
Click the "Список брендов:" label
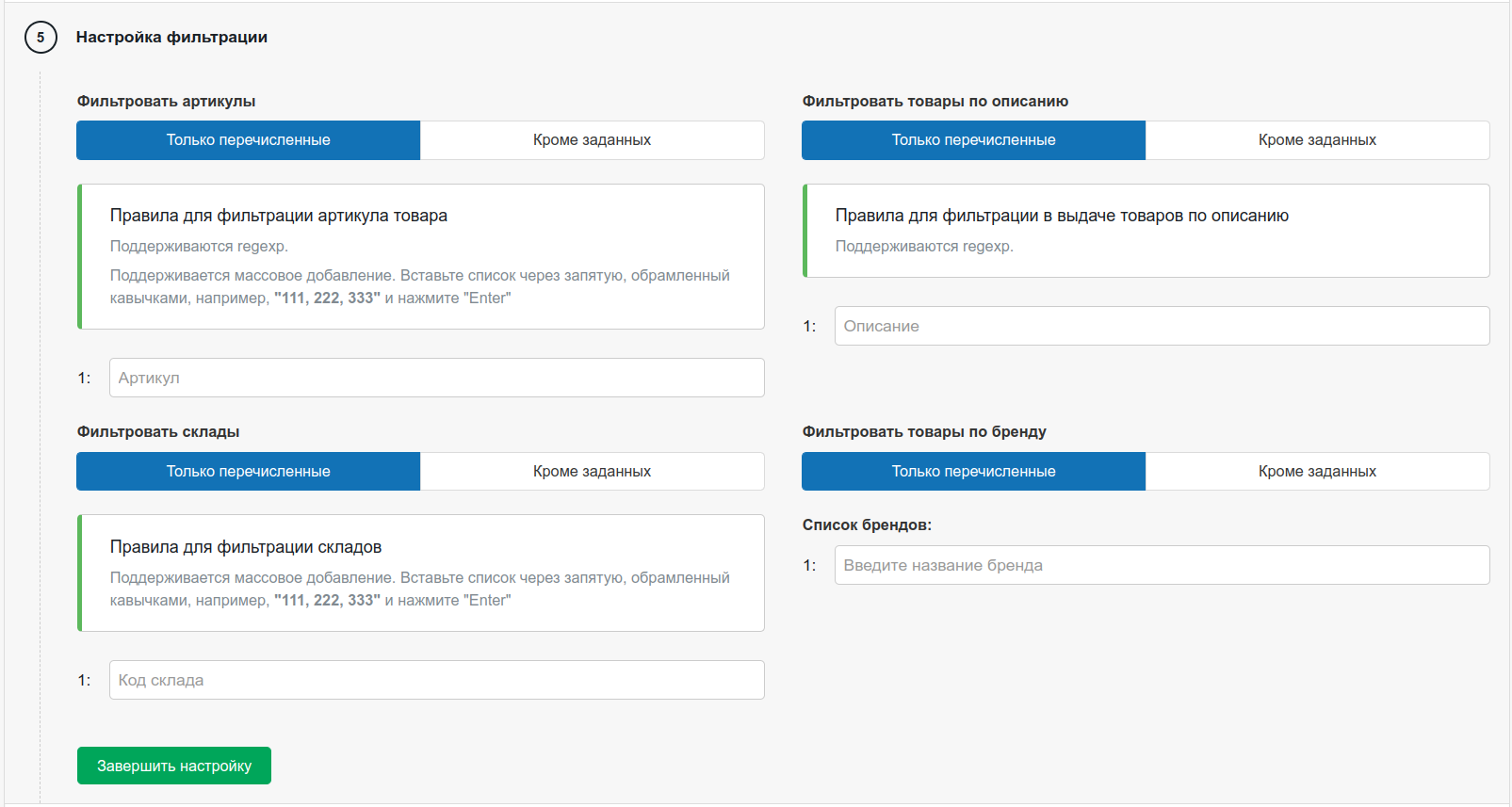[x=867, y=525]
